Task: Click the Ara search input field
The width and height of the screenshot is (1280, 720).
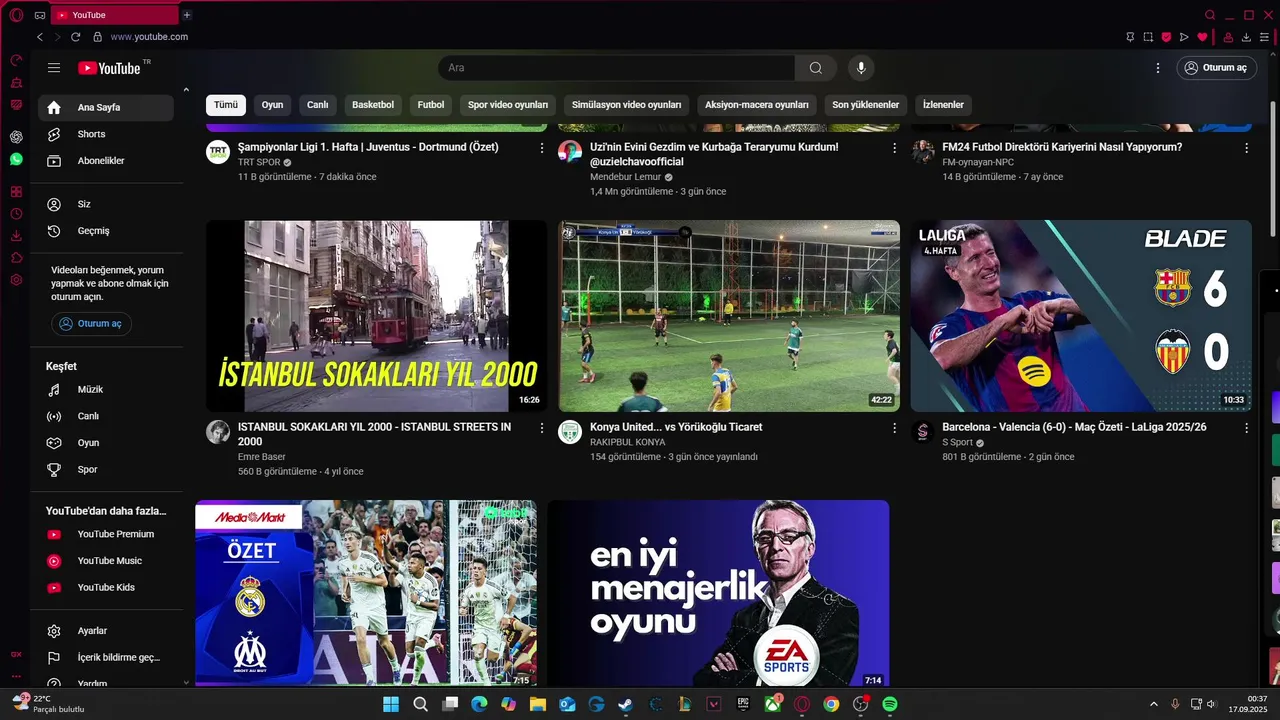Action: click(616, 68)
